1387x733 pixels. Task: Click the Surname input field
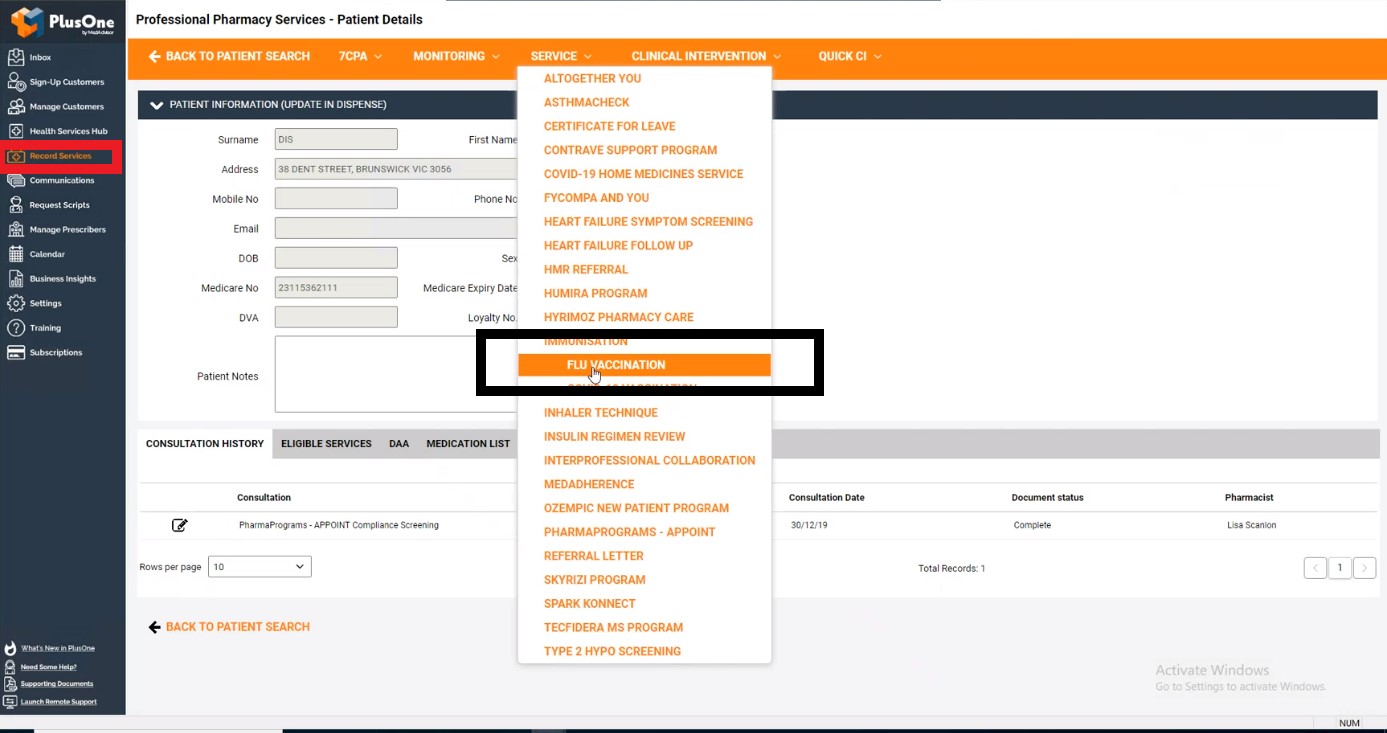click(336, 140)
